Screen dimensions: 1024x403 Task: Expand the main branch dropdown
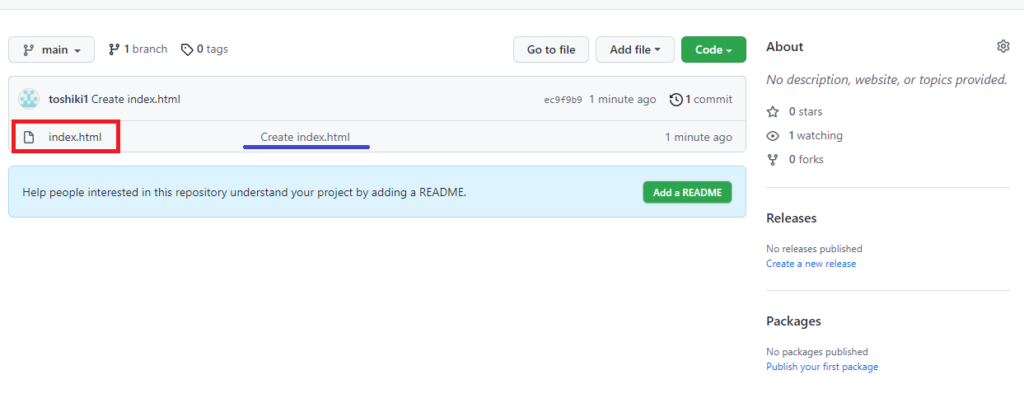pos(51,49)
